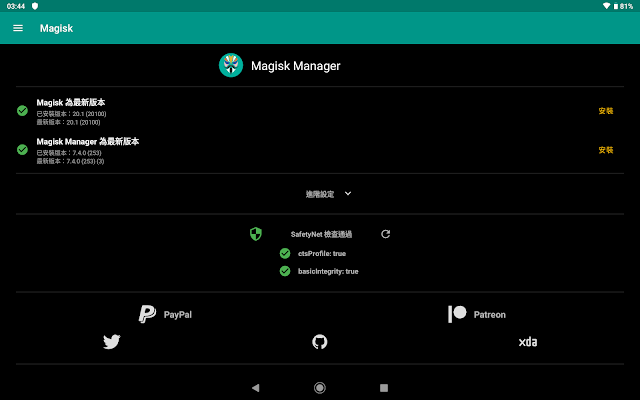The width and height of the screenshot is (640, 400).
Task: Refresh the SafetyNet check
Action: pos(385,234)
